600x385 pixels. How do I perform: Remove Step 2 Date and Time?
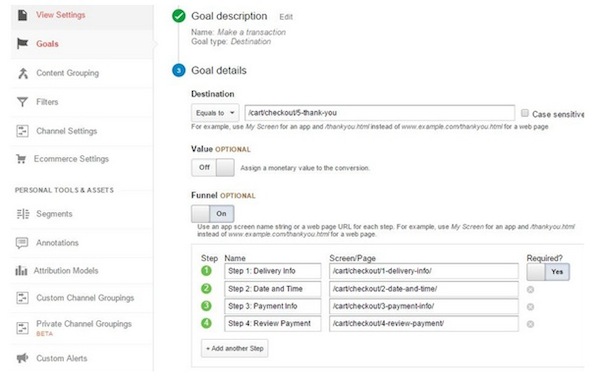click(x=530, y=290)
